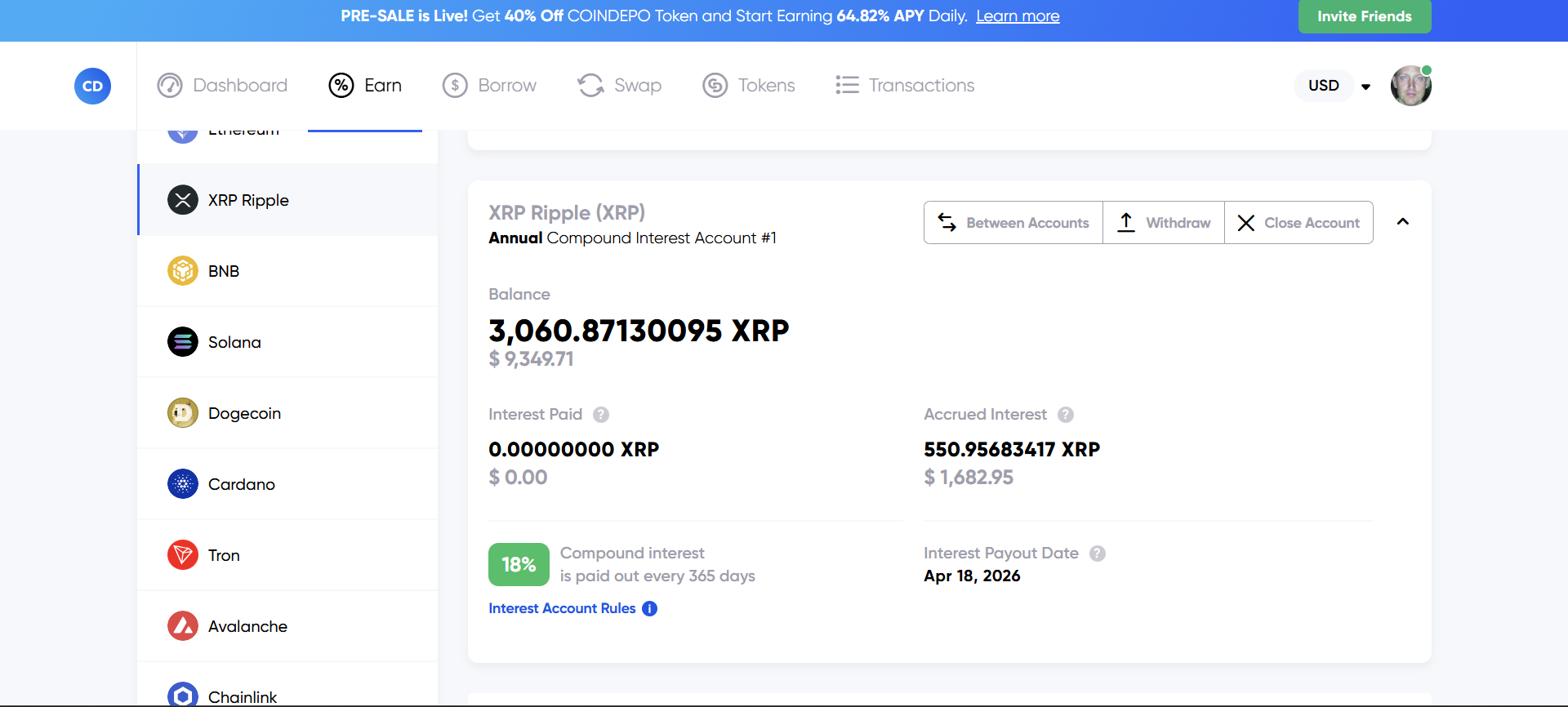Click the XRP Ripple (XRP) account title

click(567, 213)
